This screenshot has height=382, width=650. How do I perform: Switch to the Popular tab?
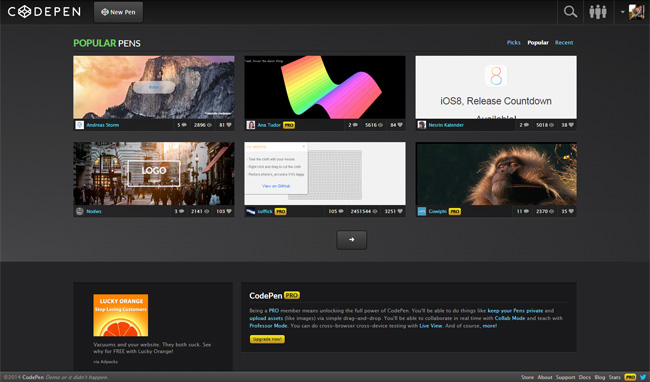point(538,42)
